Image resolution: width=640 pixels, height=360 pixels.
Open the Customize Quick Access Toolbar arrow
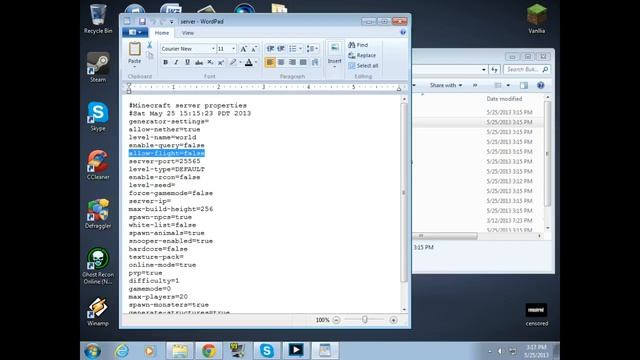(171, 22)
